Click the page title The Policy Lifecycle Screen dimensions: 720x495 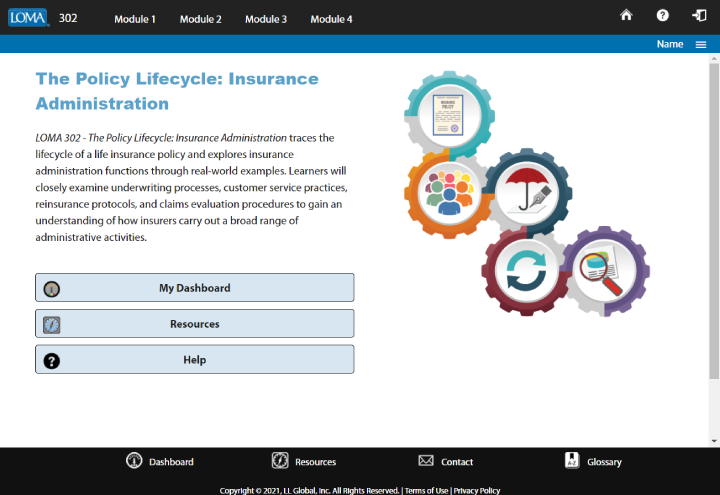(x=177, y=91)
